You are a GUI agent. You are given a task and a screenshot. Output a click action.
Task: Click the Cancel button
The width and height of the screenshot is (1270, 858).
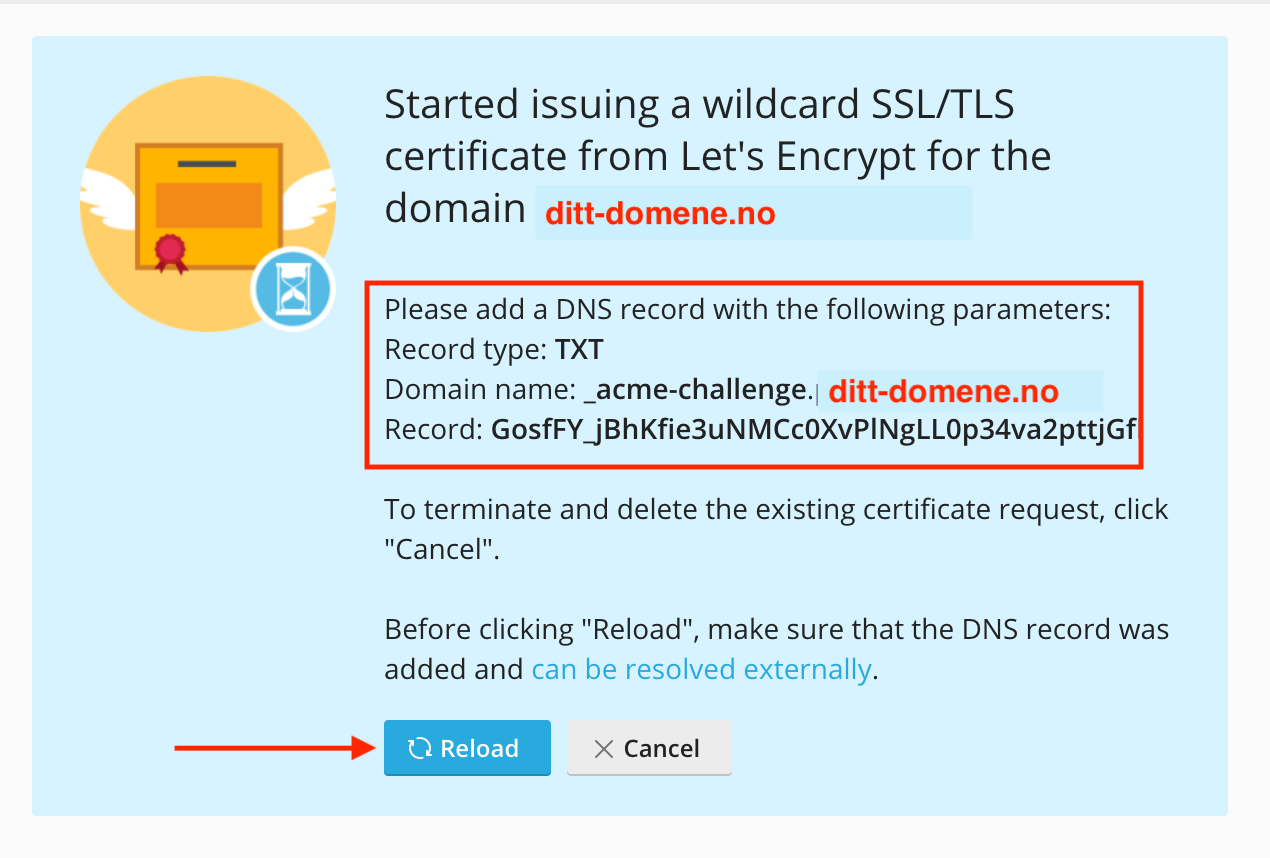649,748
